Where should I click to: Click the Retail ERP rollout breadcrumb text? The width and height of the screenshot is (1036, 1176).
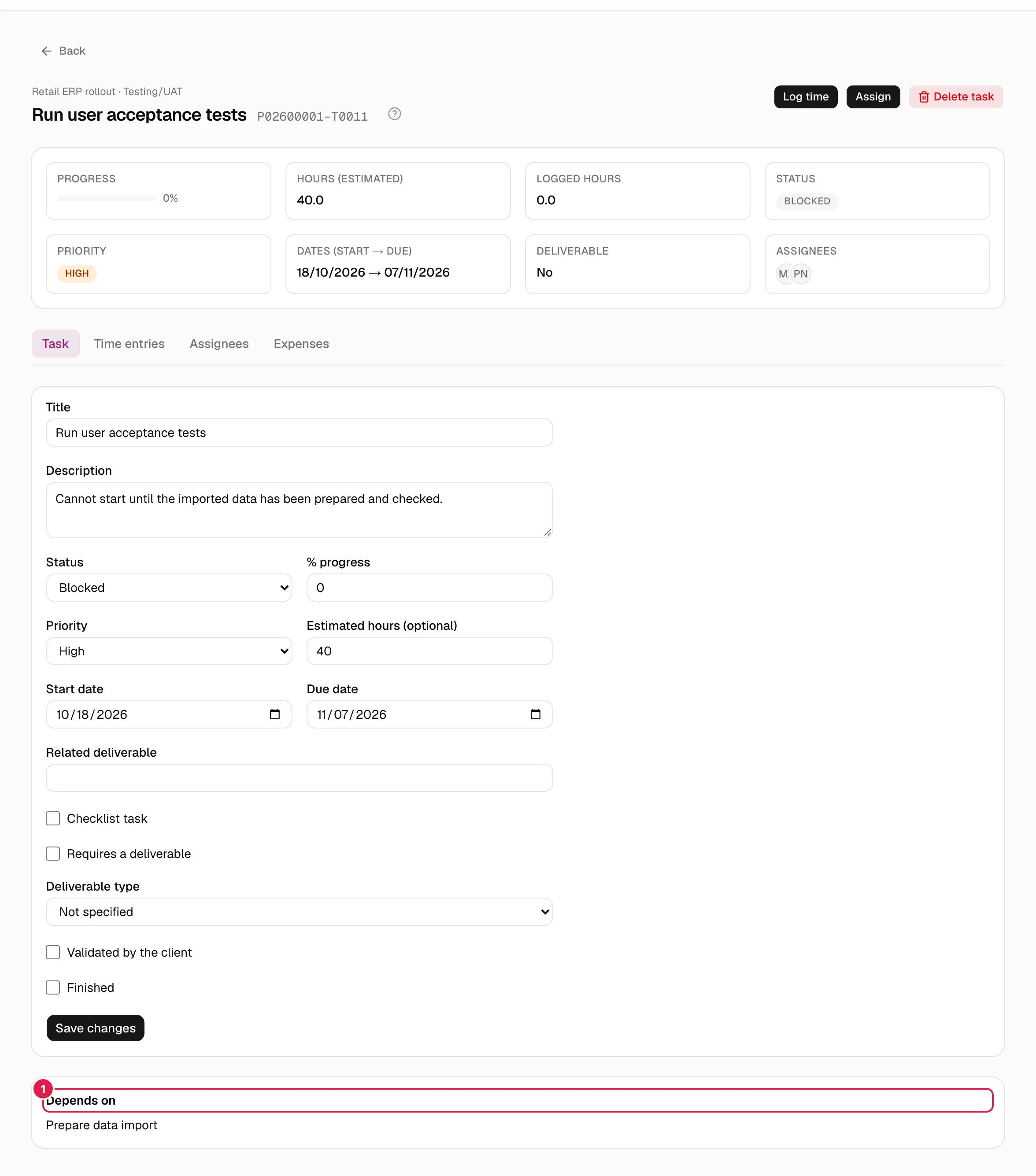pyautogui.click(x=74, y=92)
